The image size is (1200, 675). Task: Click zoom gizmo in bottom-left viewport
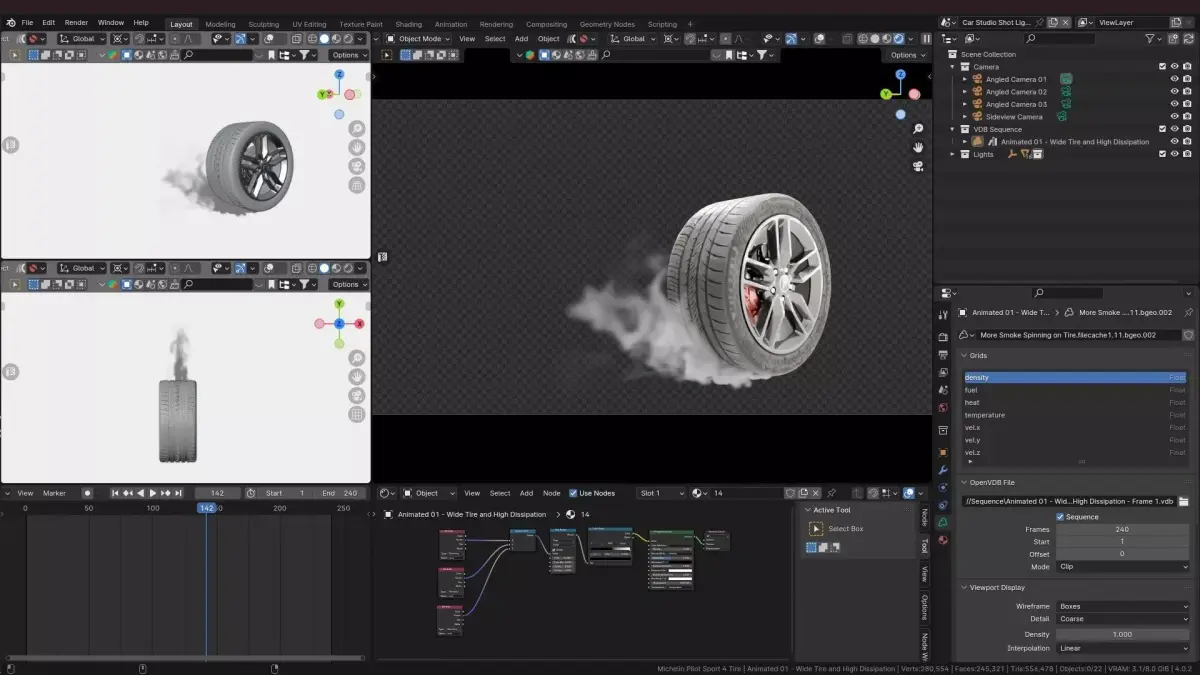[357, 358]
